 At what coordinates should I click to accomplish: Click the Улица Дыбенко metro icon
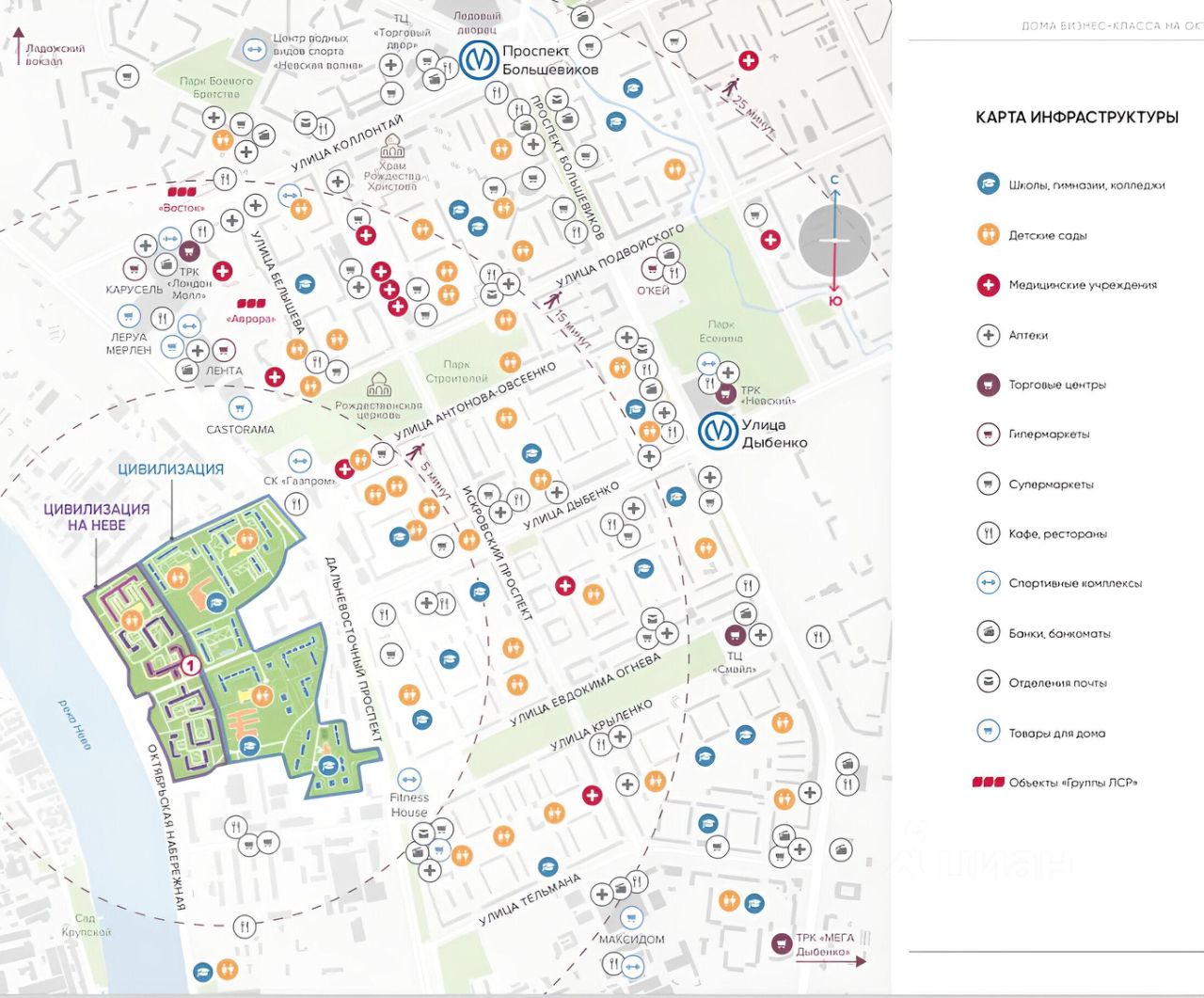(718, 431)
